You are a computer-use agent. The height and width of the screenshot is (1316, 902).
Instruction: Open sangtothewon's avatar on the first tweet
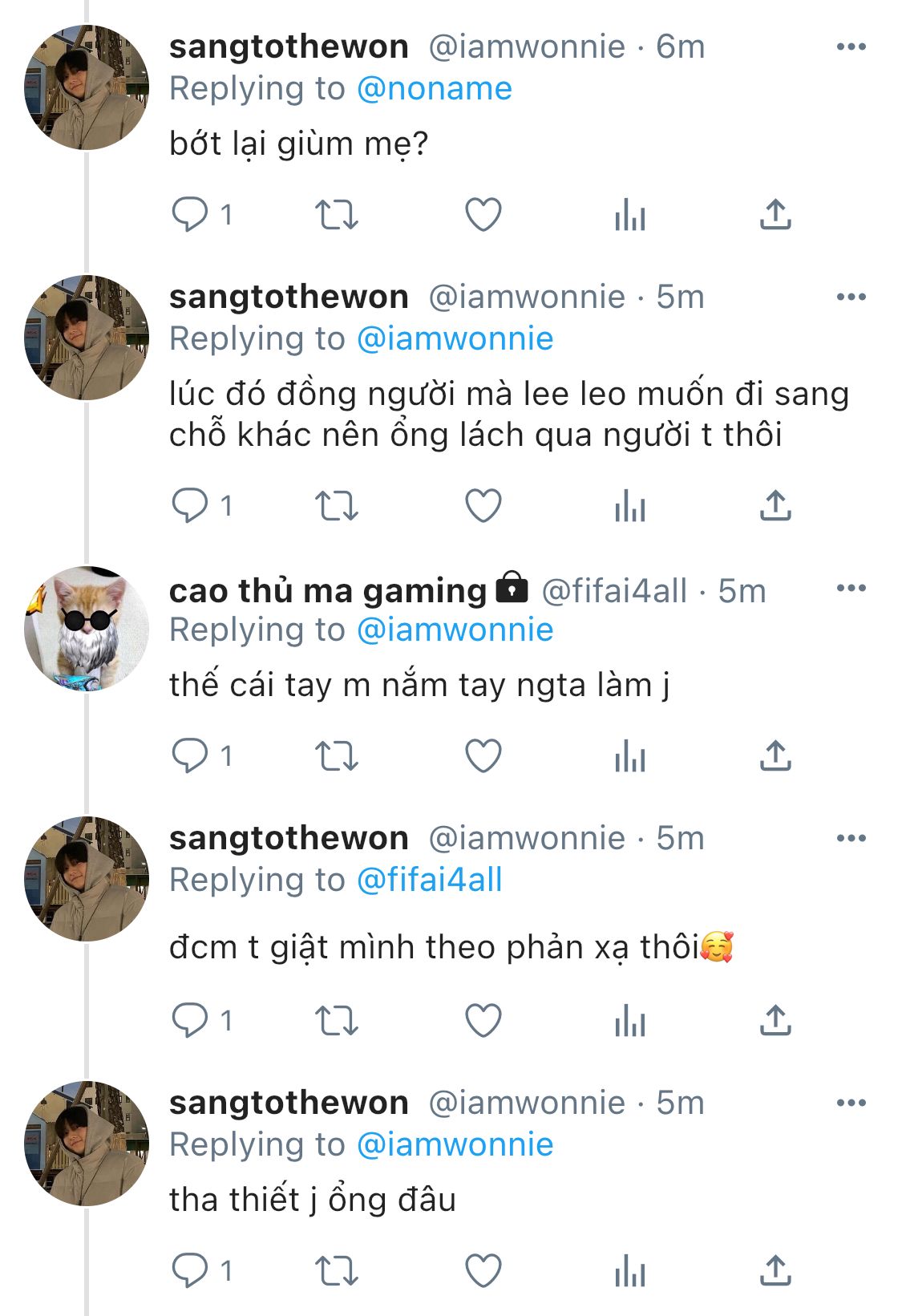click(x=87, y=87)
